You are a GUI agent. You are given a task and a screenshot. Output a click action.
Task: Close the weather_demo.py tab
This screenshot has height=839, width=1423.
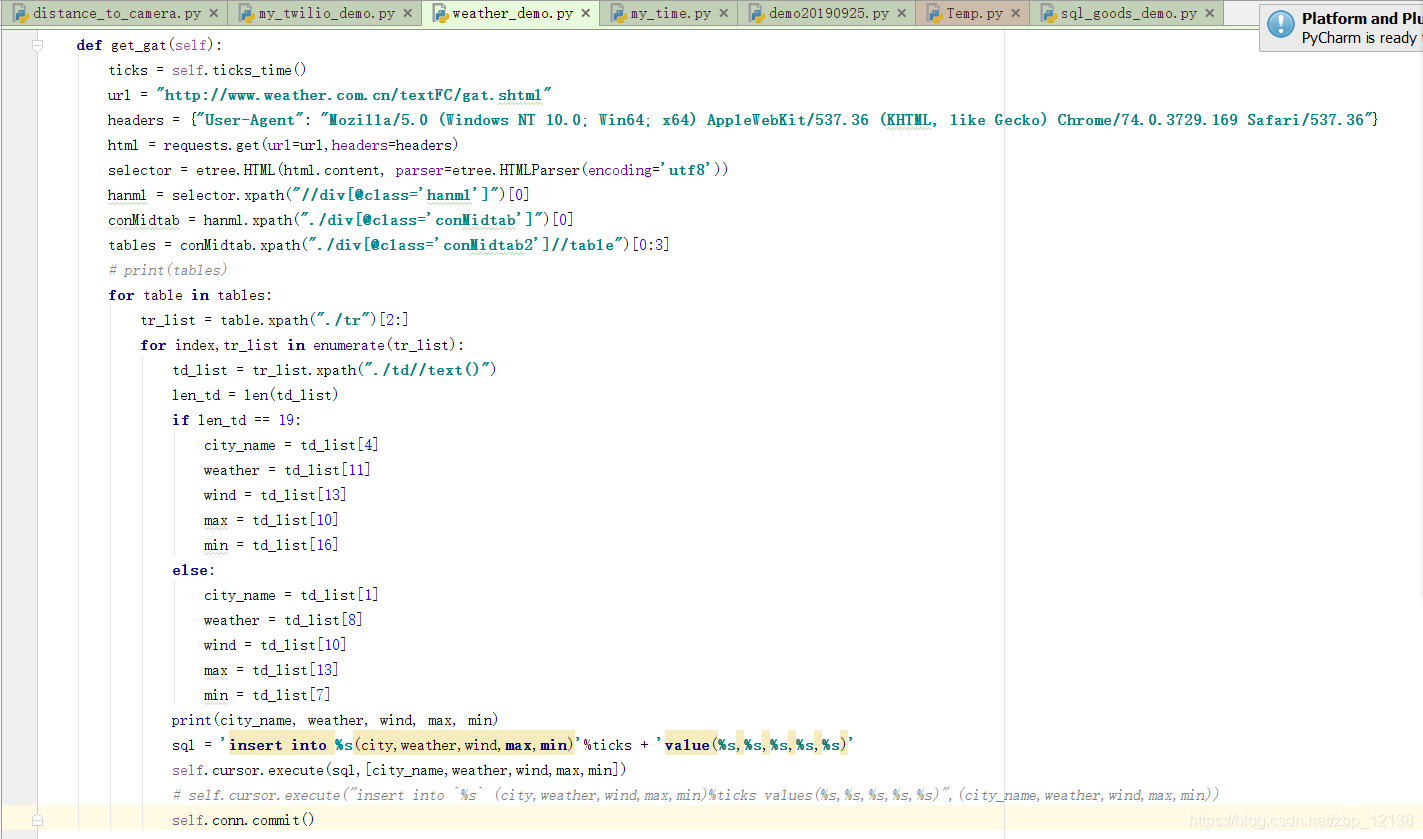586,14
